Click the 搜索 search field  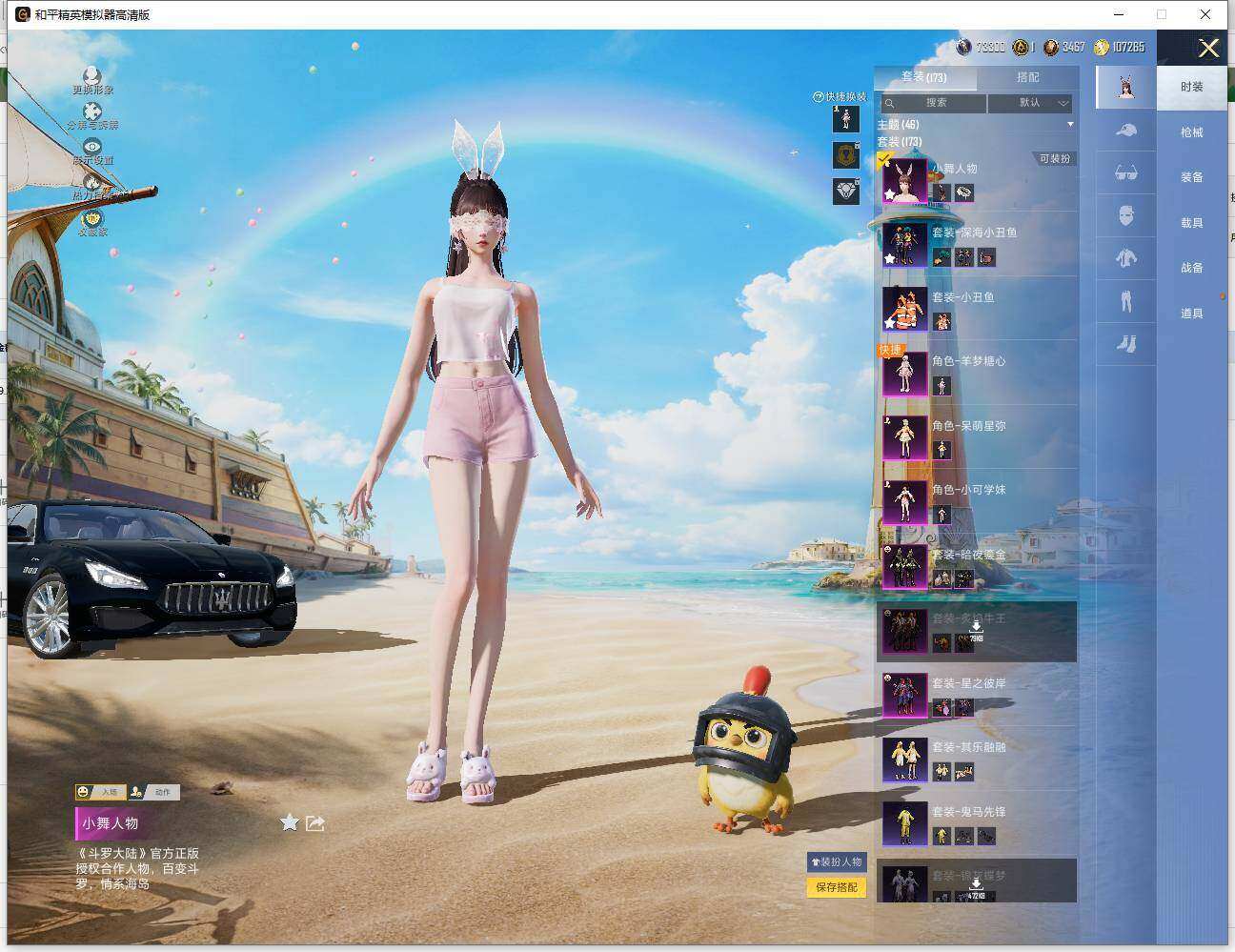coord(934,103)
